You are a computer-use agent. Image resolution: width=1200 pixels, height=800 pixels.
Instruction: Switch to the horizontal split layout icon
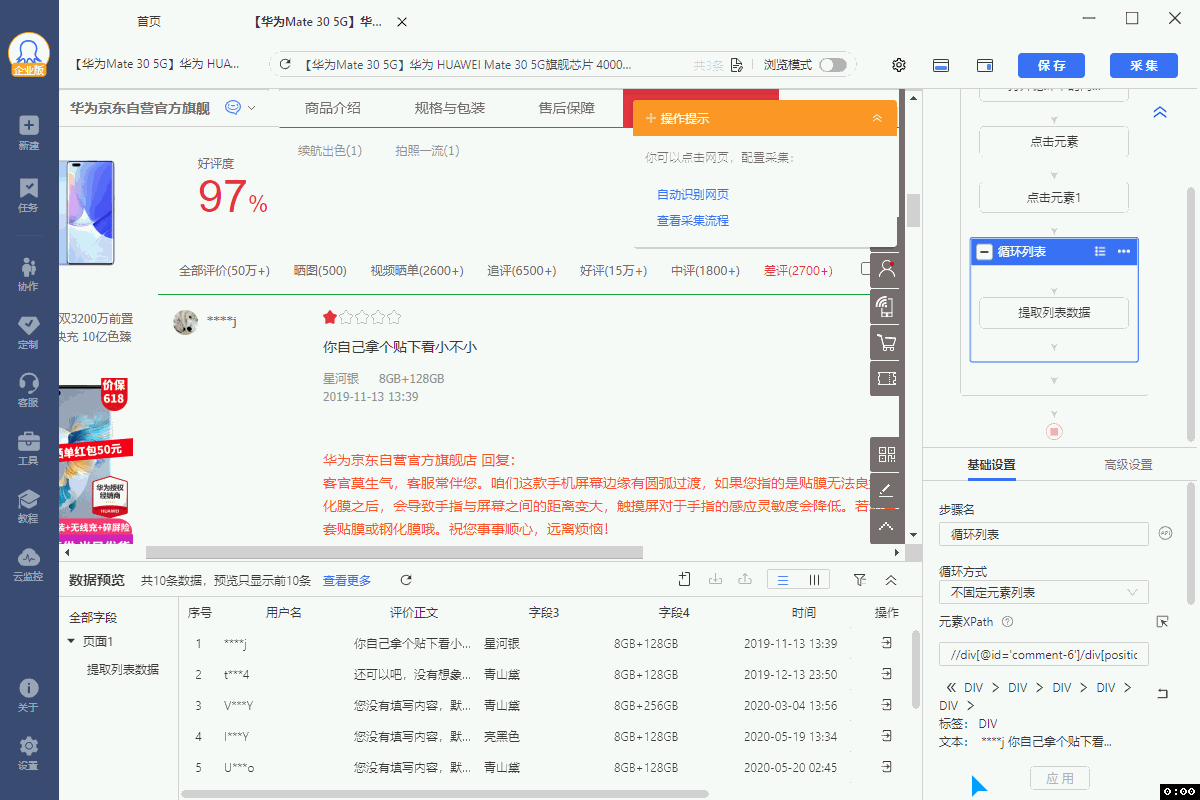click(x=941, y=65)
